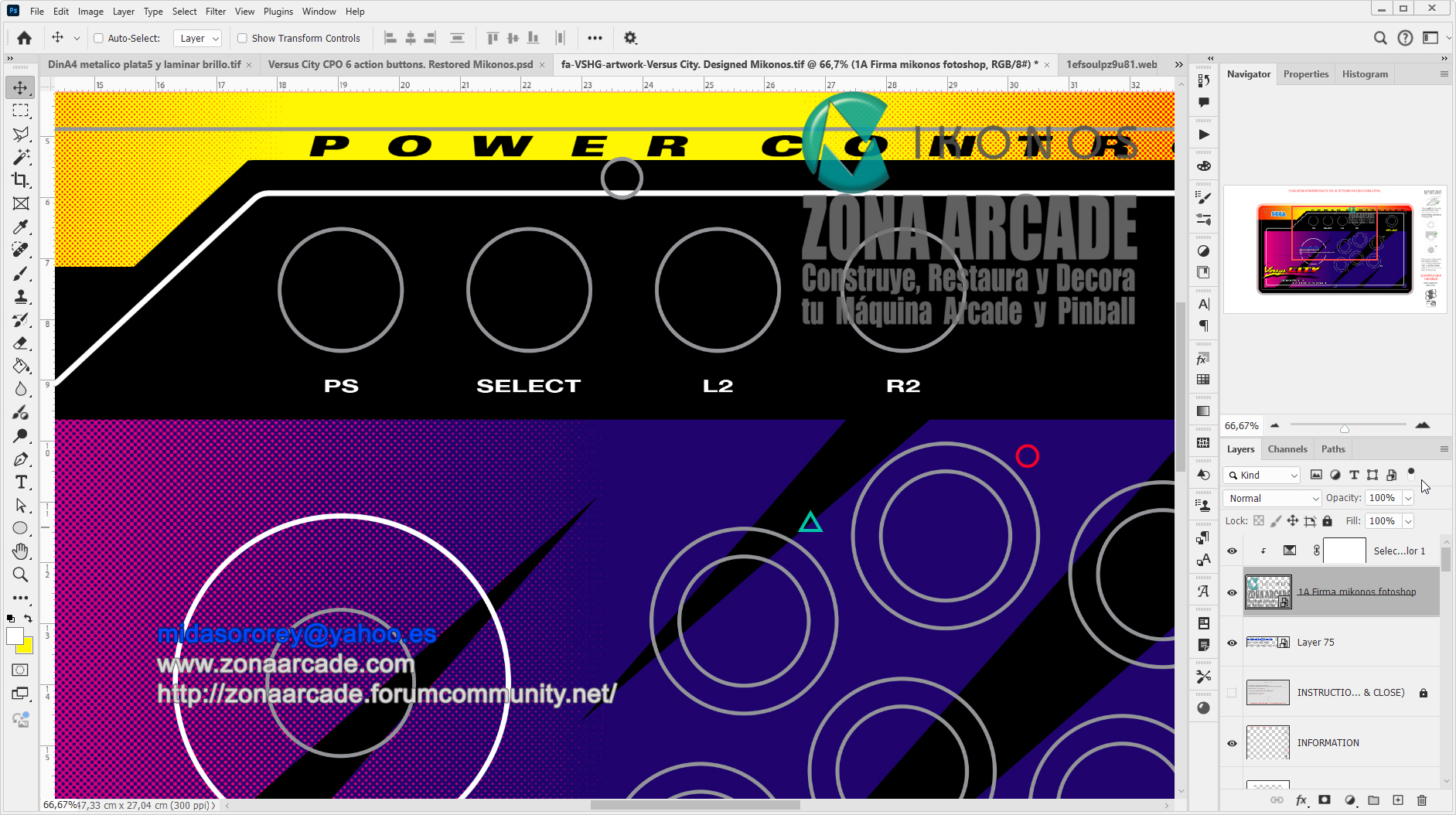The height and width of the screenshot is (815, 1456).
Task: Select the Eraser tool
Action: (x=21, y=343)
